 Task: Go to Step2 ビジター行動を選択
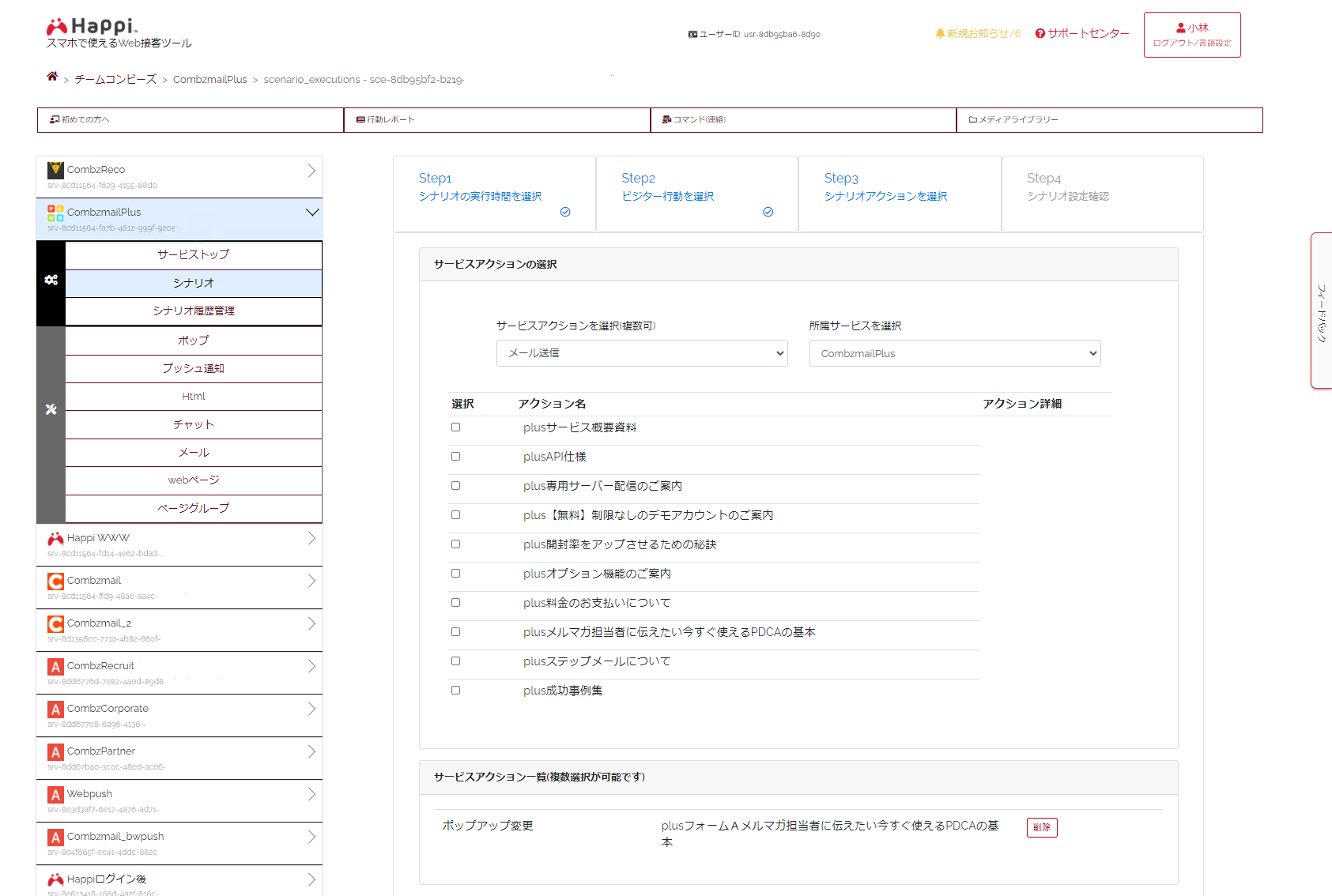coord(697,194)
